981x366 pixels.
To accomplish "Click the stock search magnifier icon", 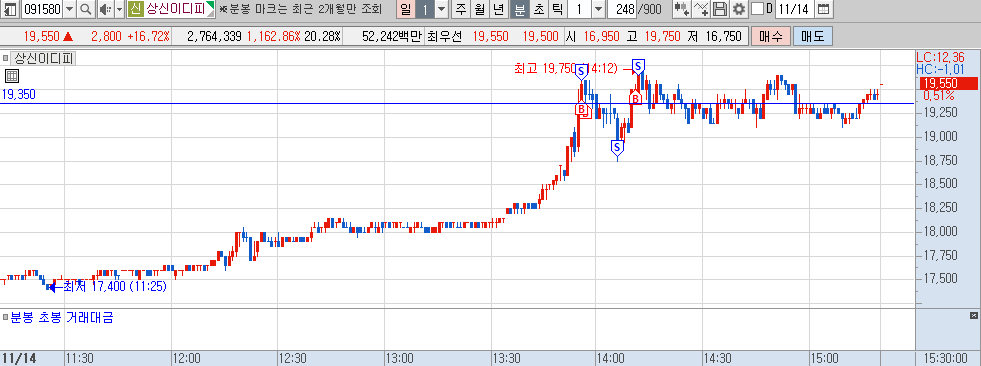I will pos(86,9).
